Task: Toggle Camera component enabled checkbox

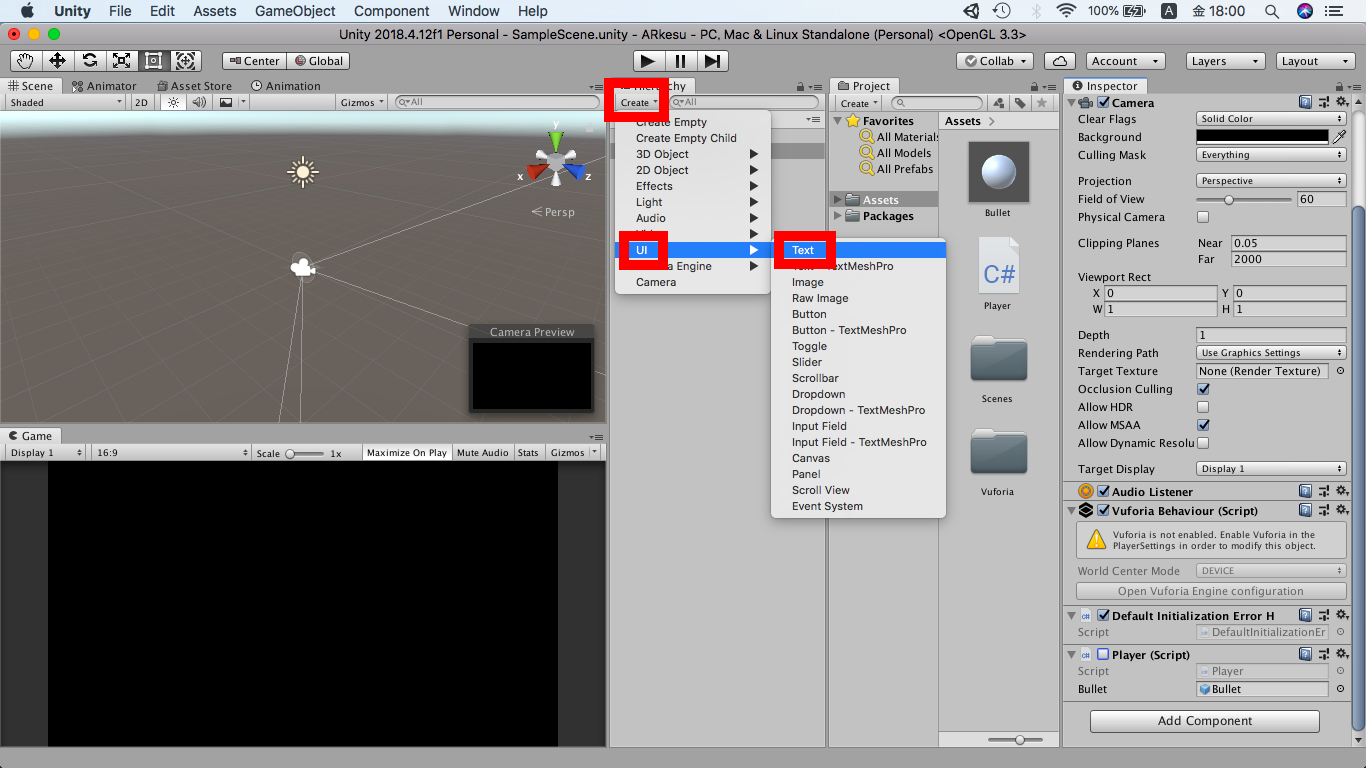Action: 1104,102
